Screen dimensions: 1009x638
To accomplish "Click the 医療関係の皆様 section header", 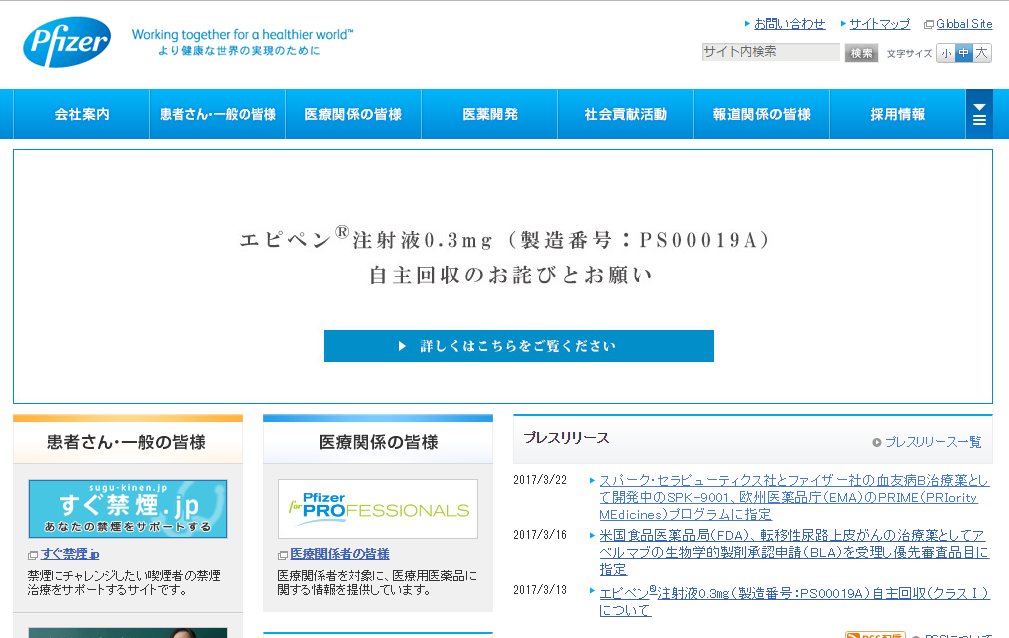I will (x=378, y=442).
